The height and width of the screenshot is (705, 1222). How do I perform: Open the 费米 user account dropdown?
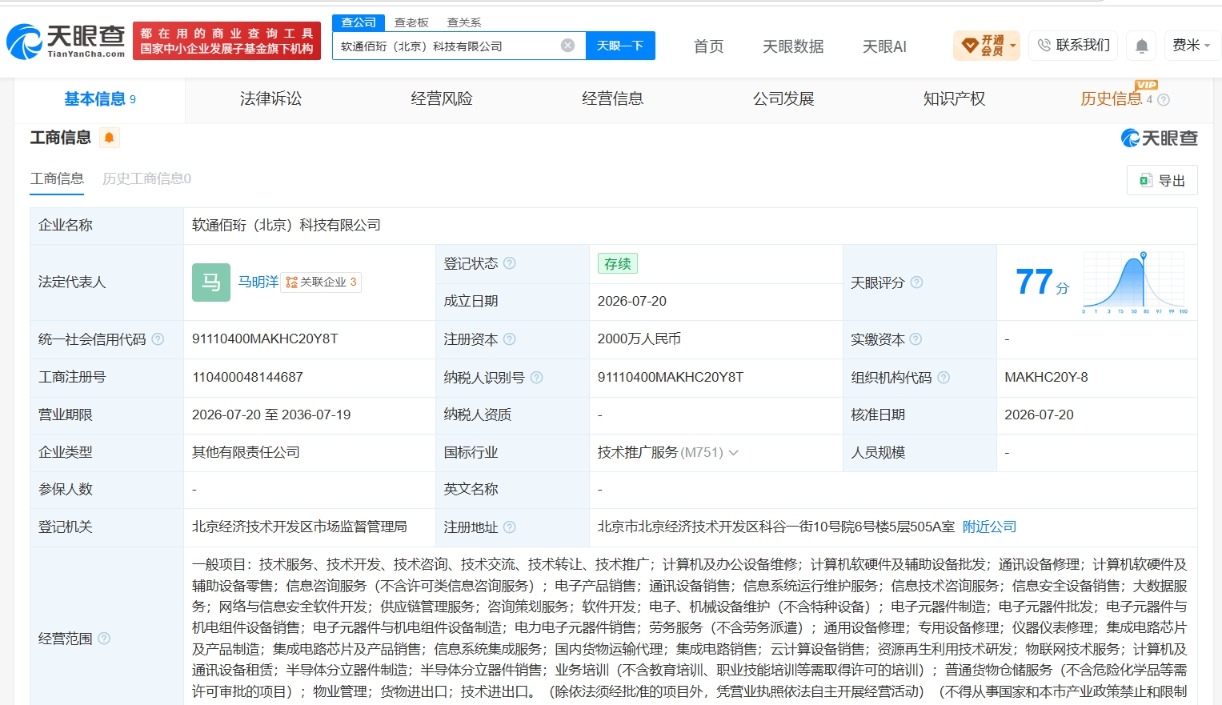click(1190, 45)
